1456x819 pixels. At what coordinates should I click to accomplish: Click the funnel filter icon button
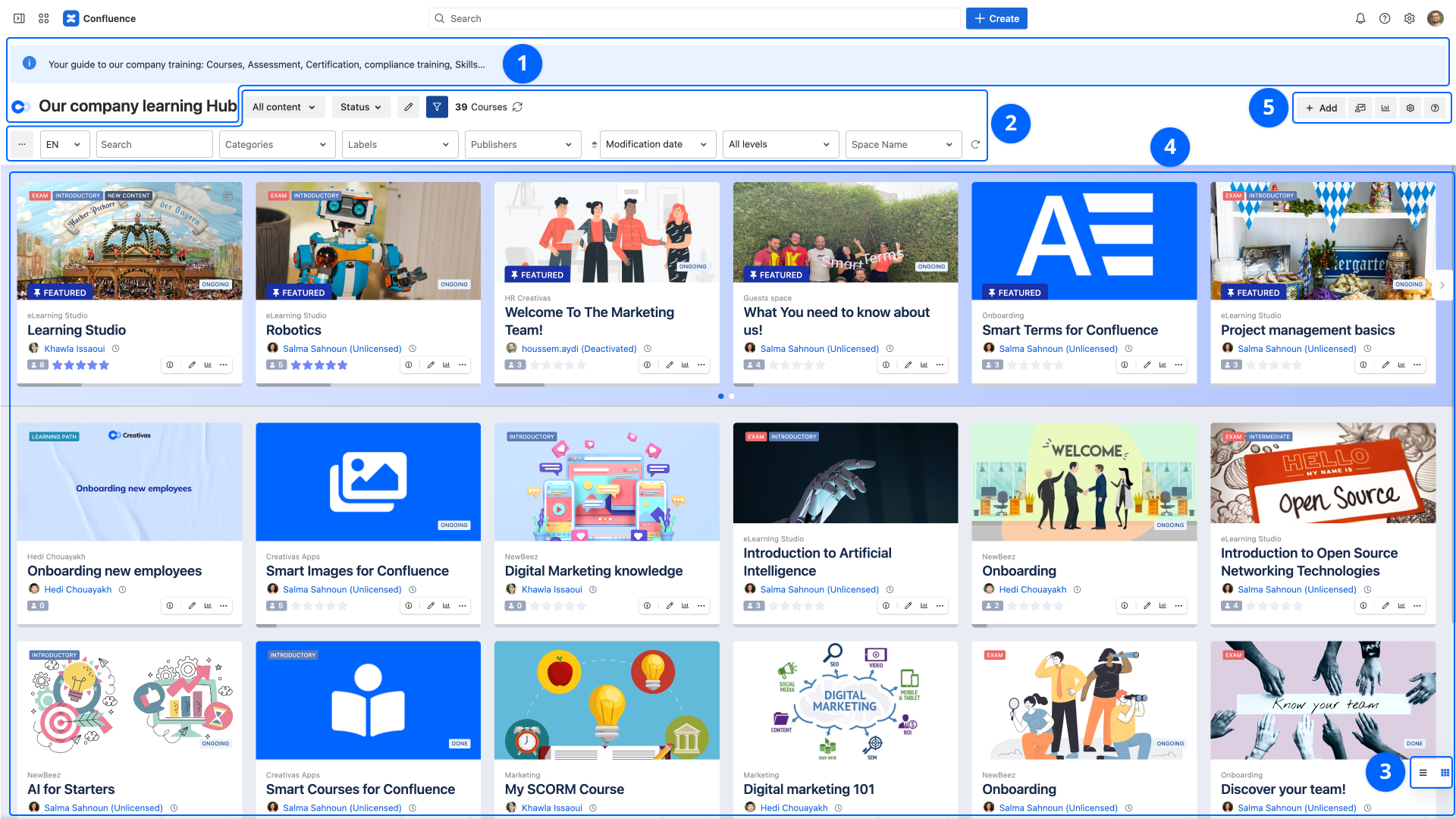point(437,107)
